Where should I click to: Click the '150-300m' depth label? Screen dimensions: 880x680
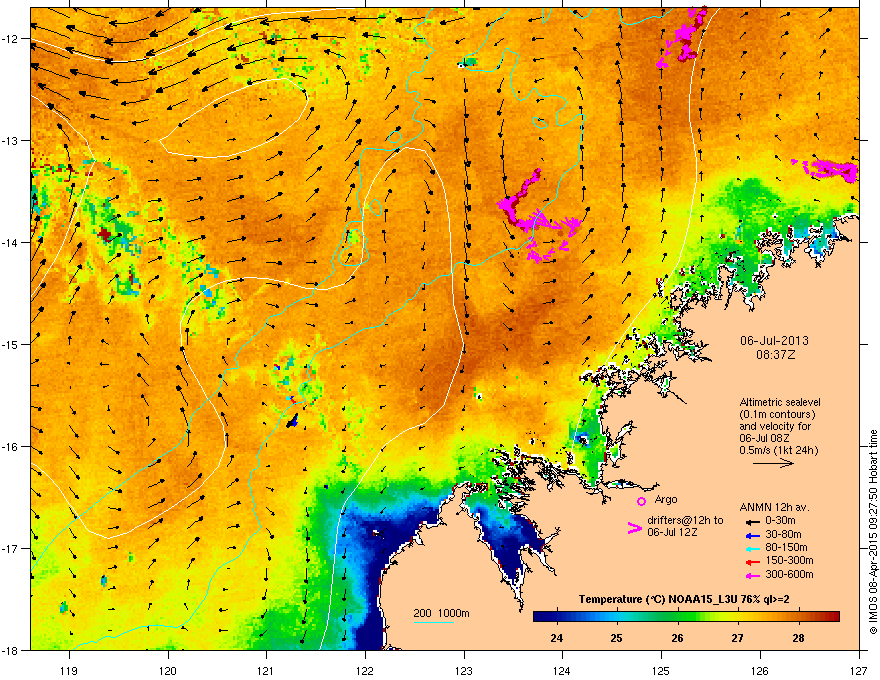point(789,560)
